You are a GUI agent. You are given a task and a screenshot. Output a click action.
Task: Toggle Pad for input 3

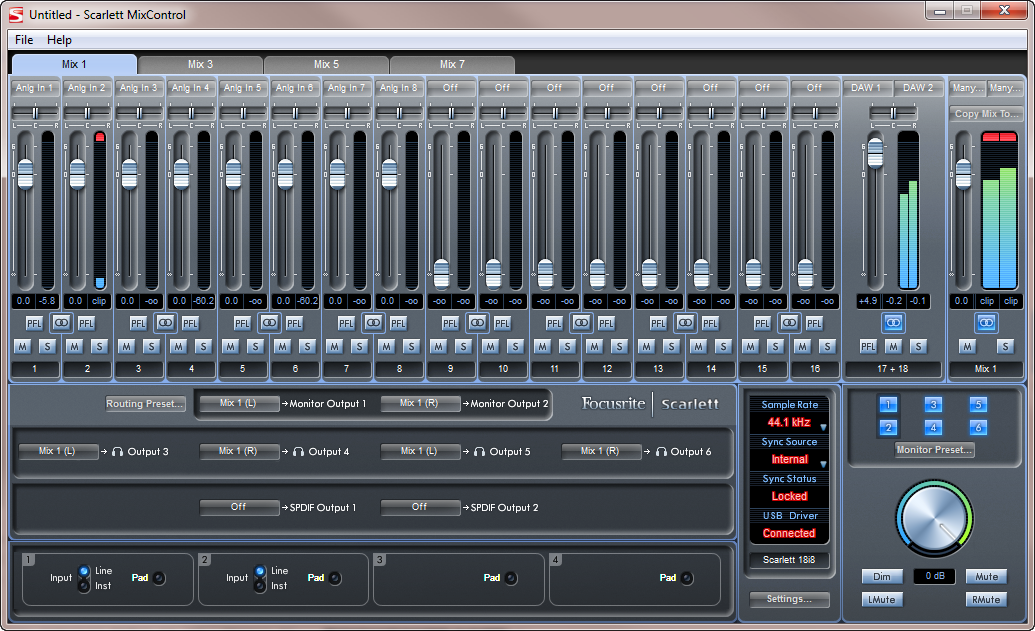[511, 578]
